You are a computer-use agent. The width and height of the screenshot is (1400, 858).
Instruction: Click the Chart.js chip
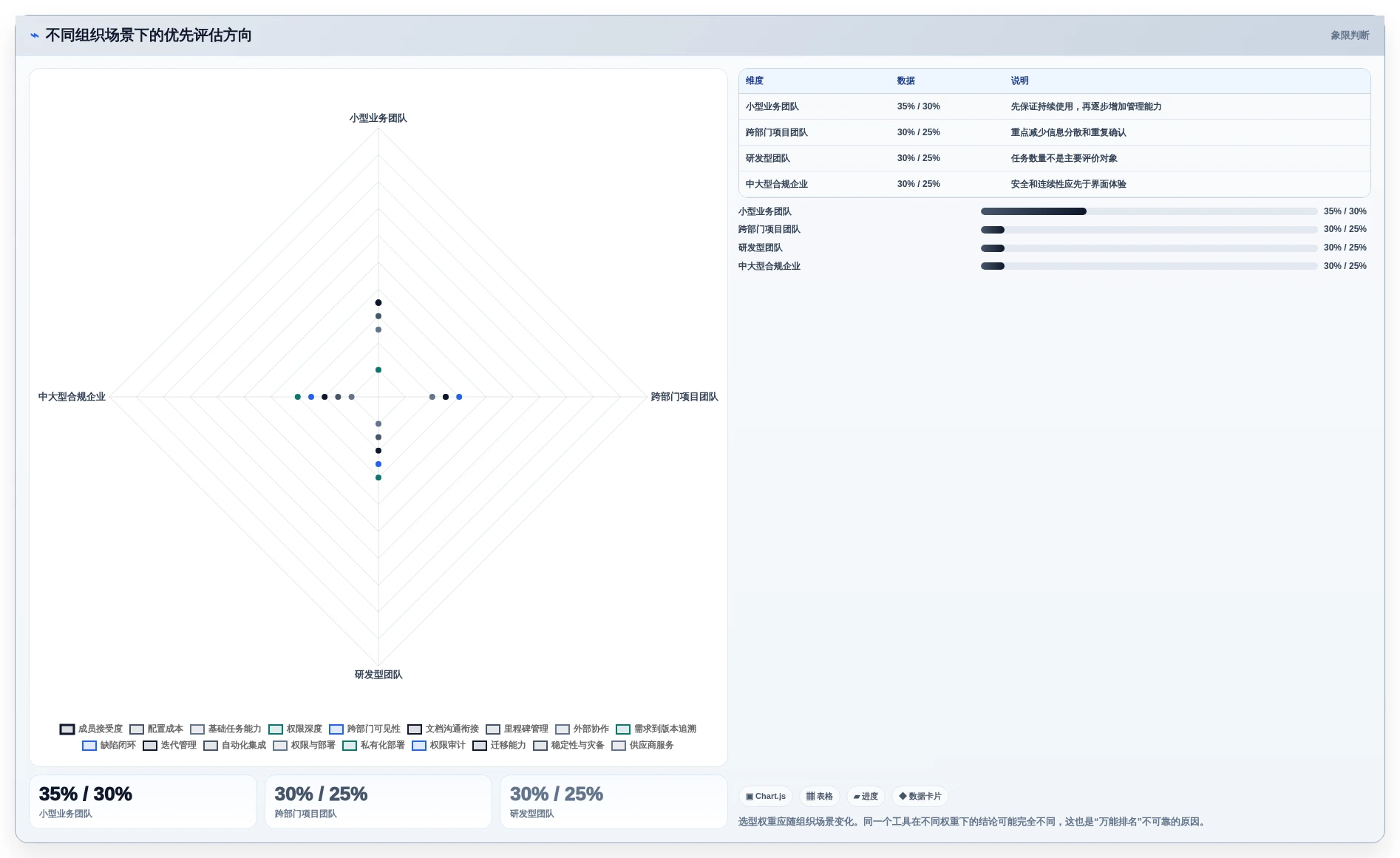point(766,796)
